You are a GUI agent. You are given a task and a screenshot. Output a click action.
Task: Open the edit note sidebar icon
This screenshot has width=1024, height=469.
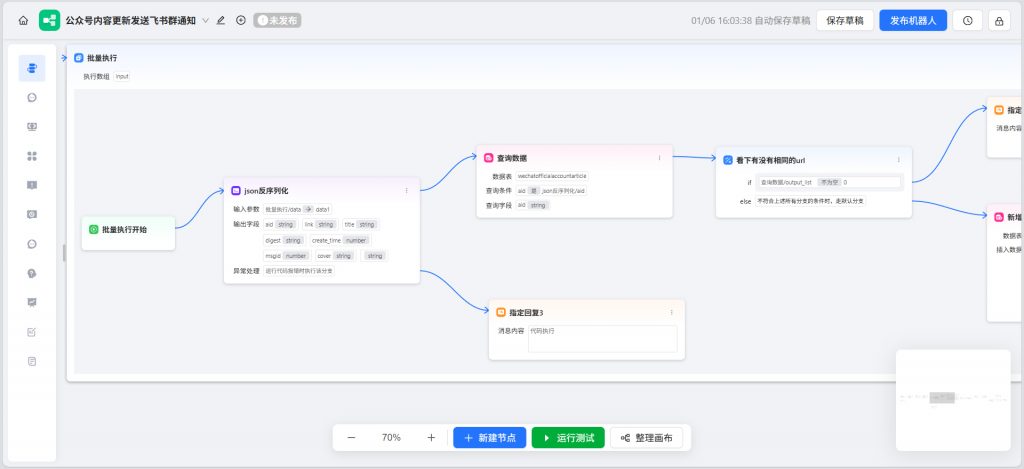(x=32, y=332)
